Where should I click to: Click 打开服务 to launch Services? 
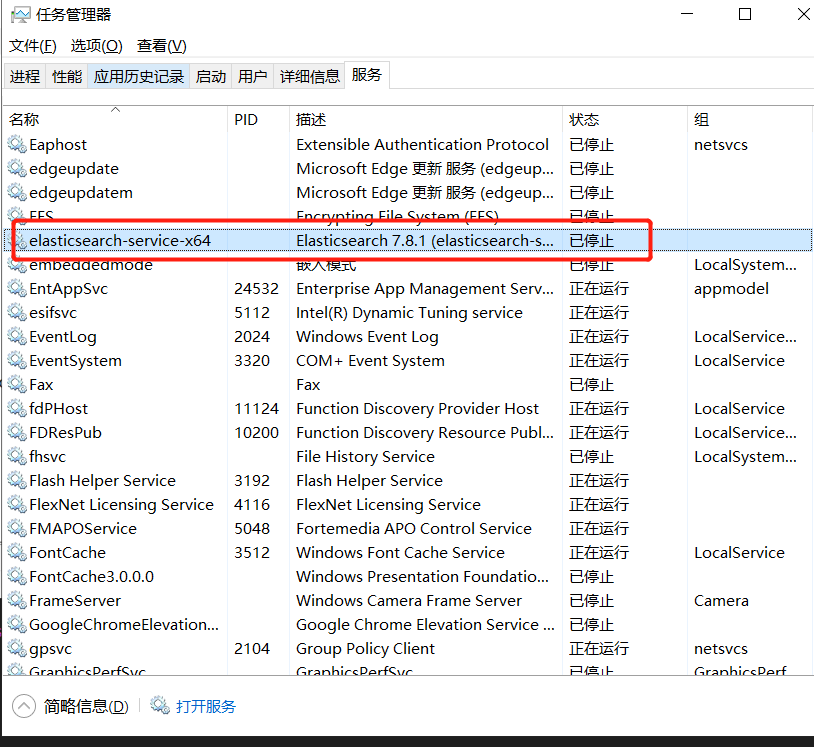pyautogui.click(x=205, y=705)
